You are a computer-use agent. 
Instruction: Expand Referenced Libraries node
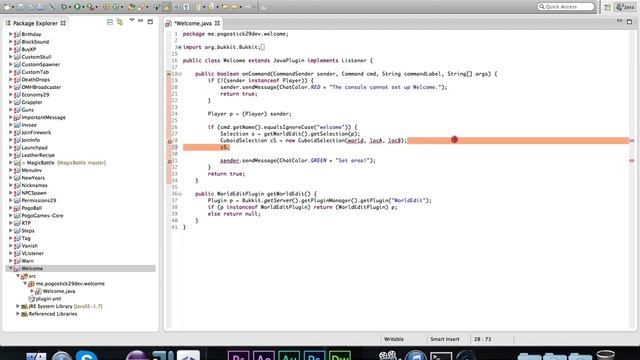[18, 314]
